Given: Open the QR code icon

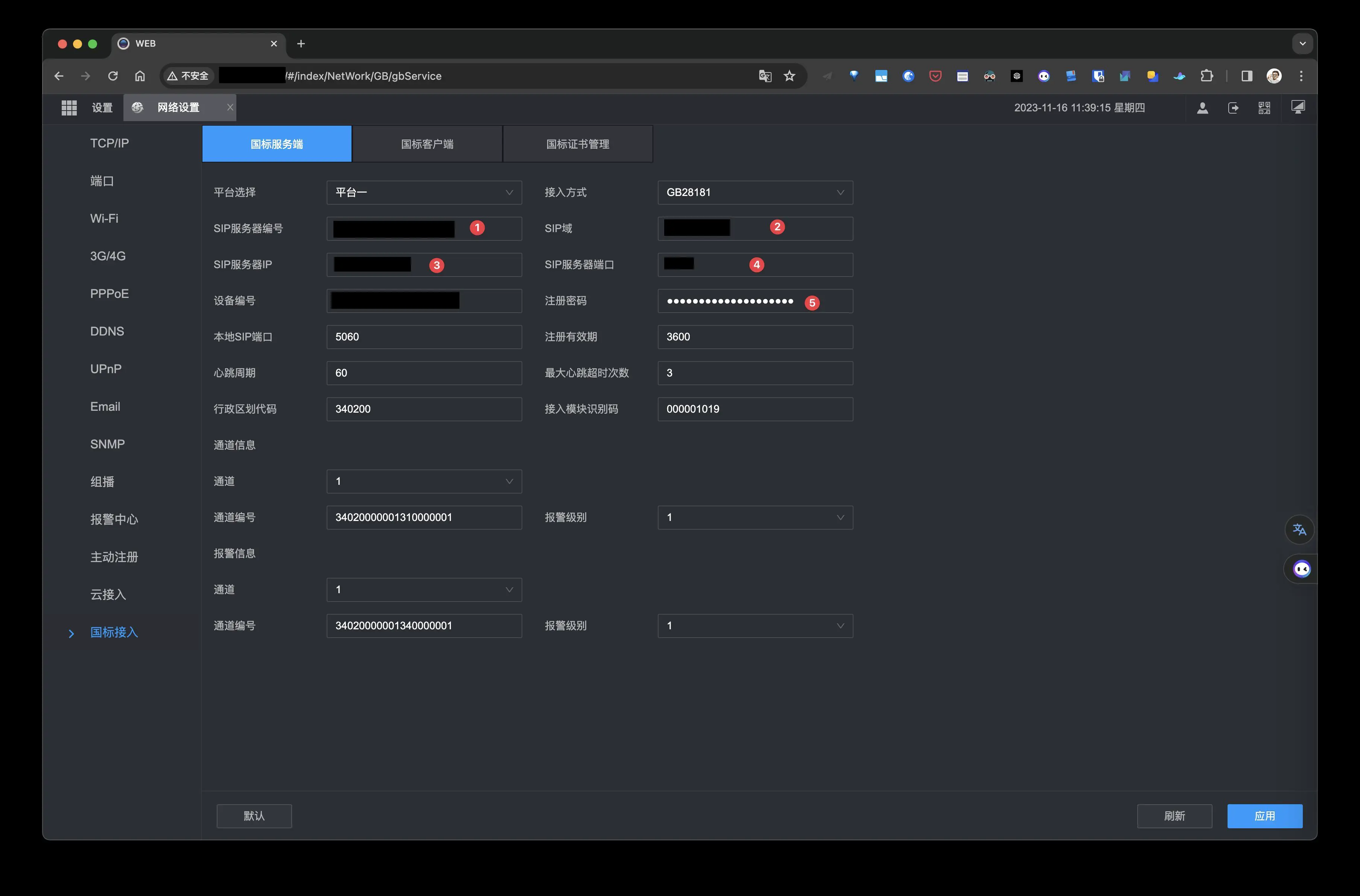Looking at the screenshot, I should (x=1264, y=108).
